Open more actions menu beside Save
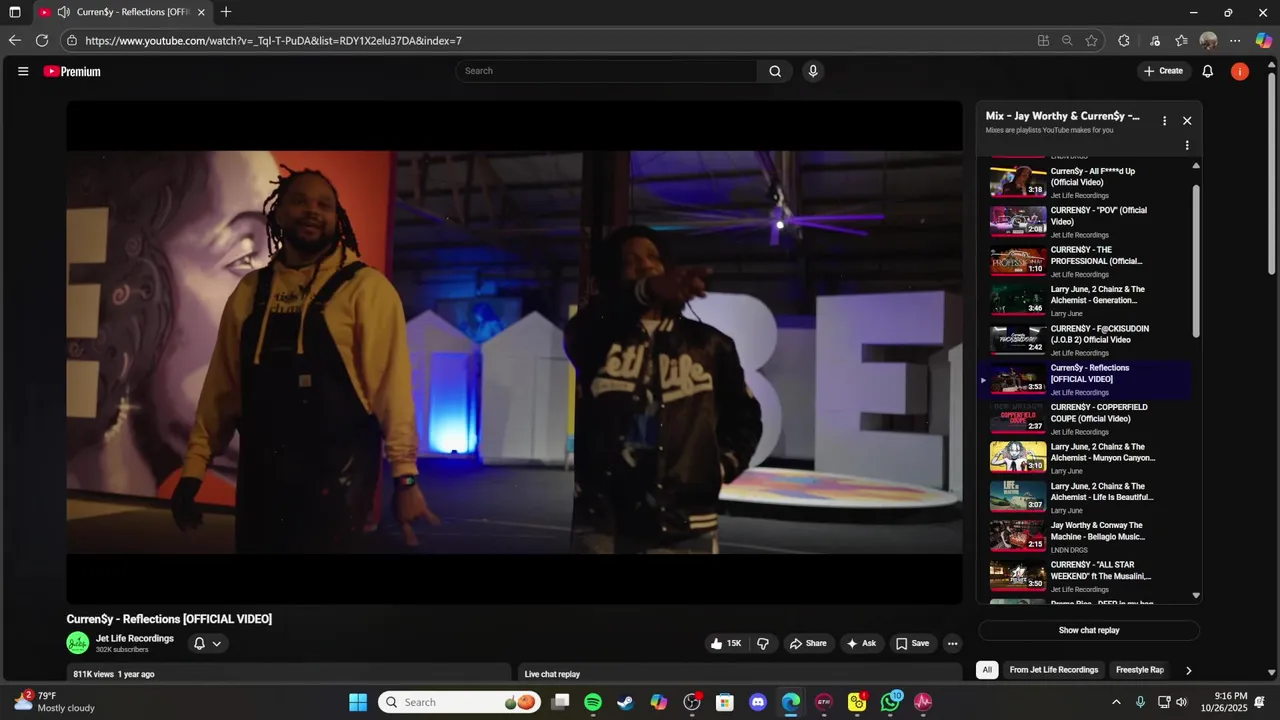Screen dimensions: 1280x720 pos(953,643)
